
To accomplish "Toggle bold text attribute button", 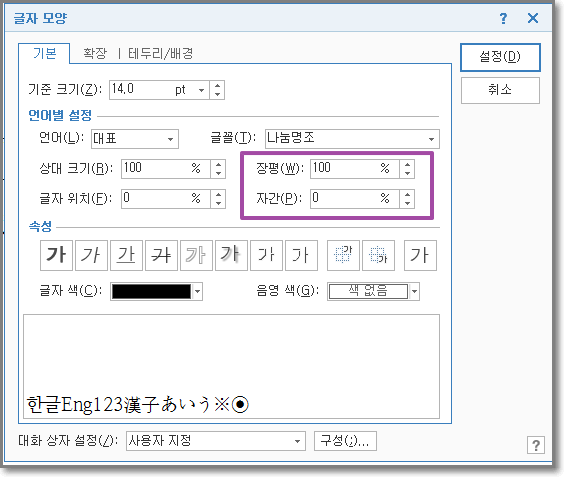I will pos(56,255).
